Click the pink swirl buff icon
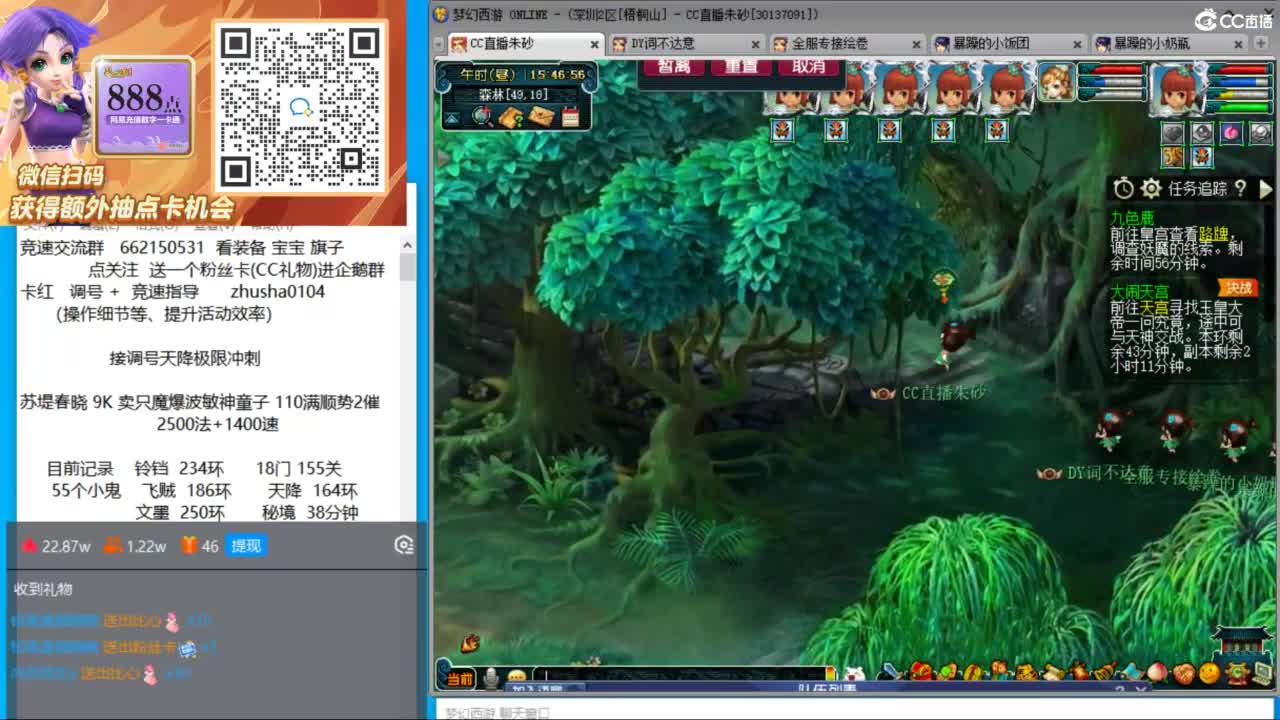 (1232, 133)
